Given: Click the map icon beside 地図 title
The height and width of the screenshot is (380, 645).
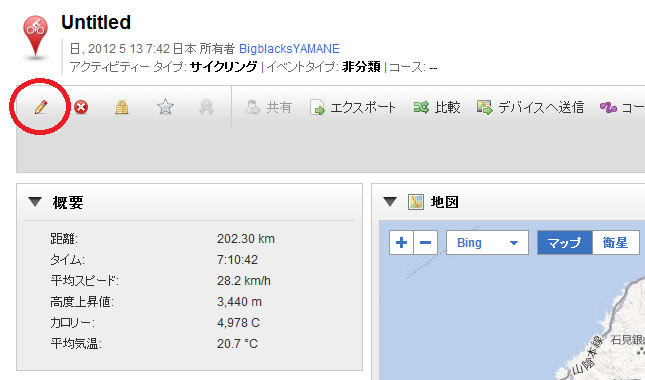Looking at the screenshot, I should [x=416, y=202].
